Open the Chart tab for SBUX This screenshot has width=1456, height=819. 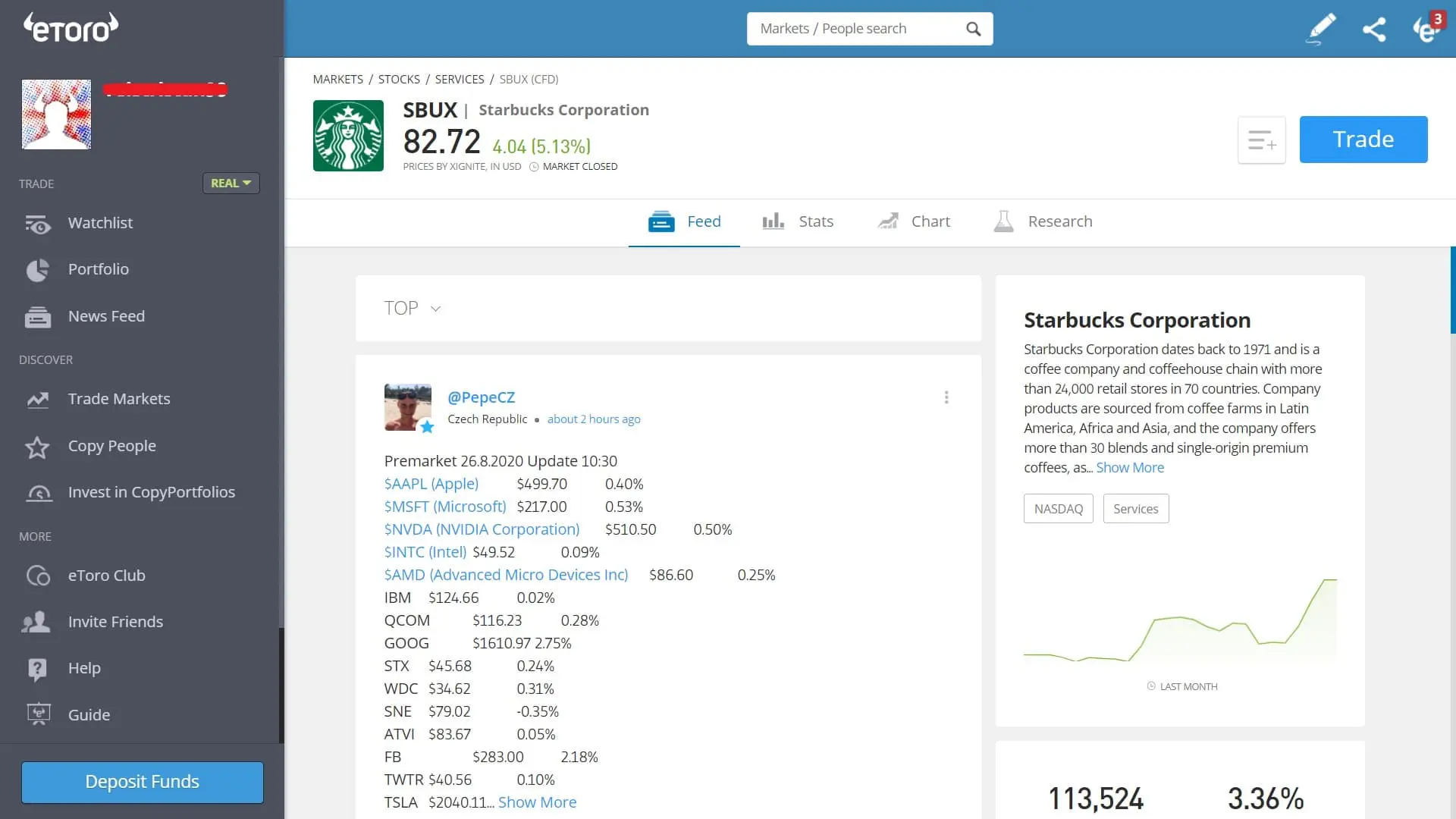(x=914, y=221)
